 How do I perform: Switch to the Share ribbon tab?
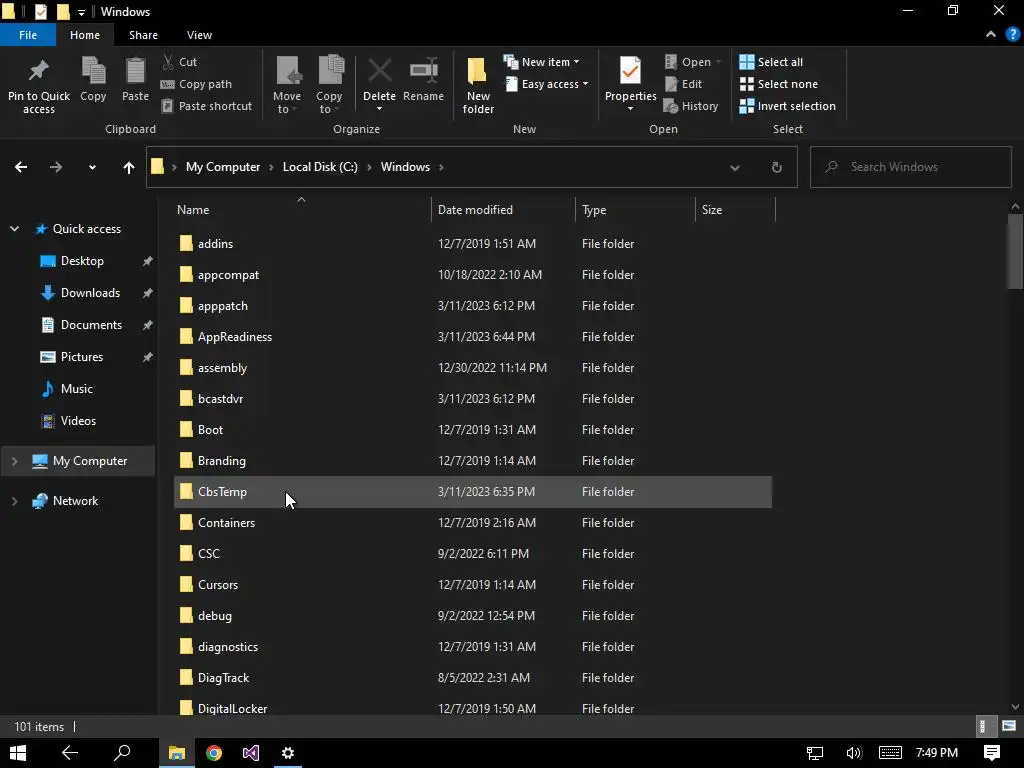click(143, 35)
